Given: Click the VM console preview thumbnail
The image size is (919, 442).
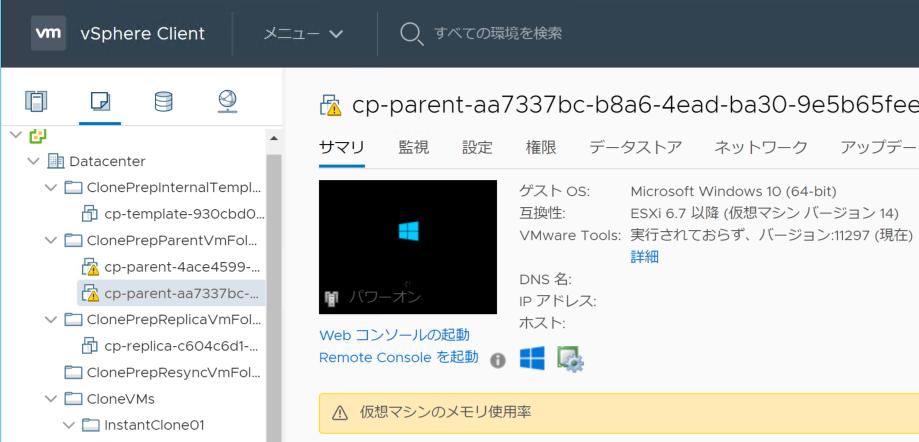Looking at the screenshot, I should point(408,247).
